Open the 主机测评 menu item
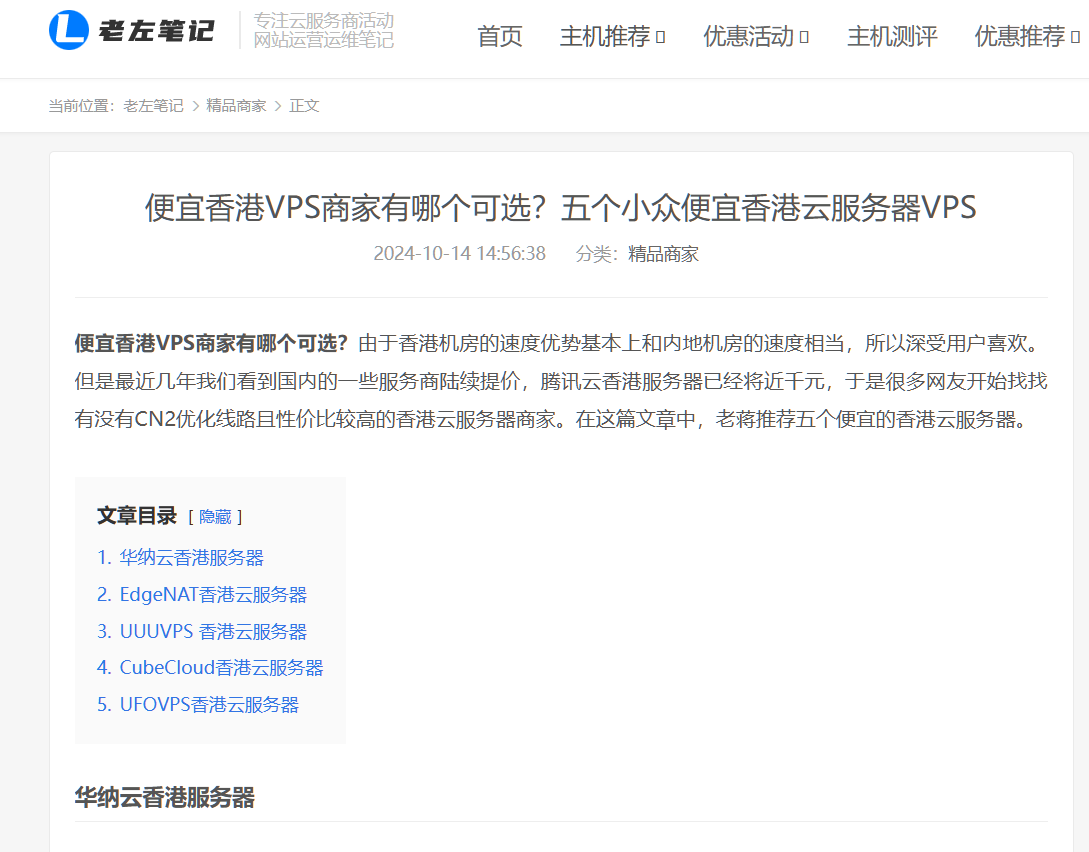Viewport: 1089px width, 852px height. point(892,36)
